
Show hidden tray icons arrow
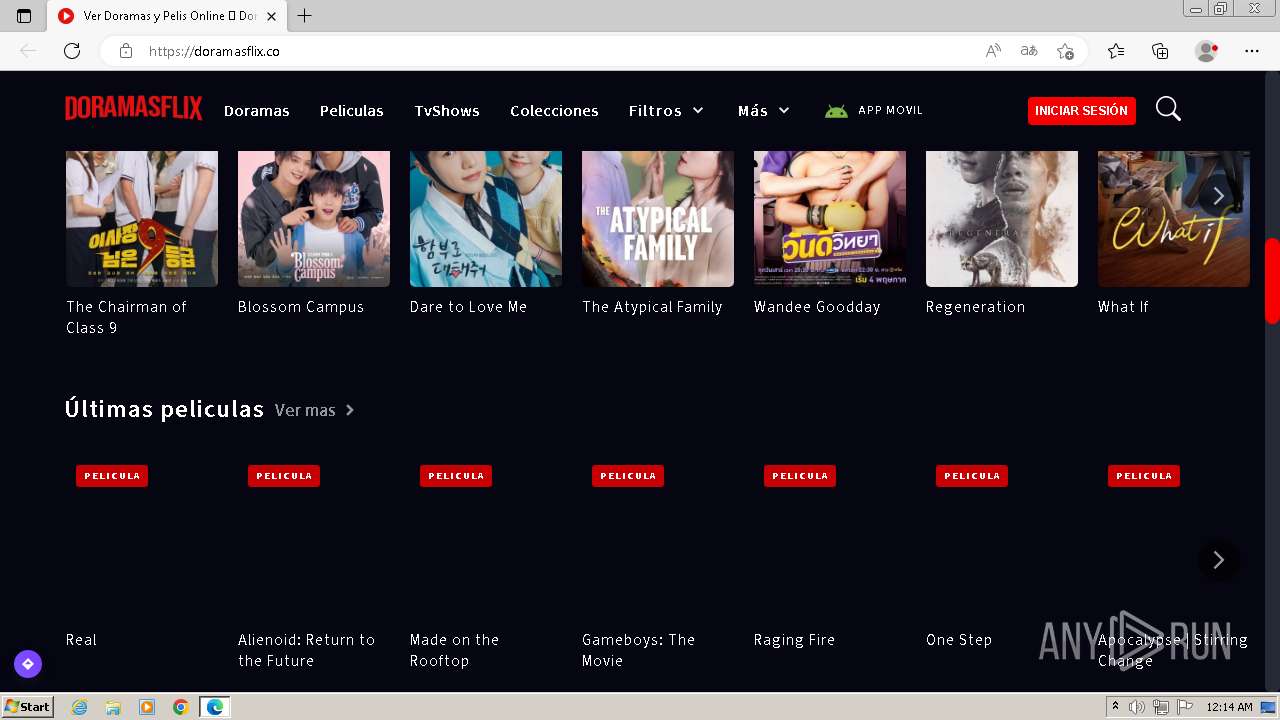click(1115, 707)
